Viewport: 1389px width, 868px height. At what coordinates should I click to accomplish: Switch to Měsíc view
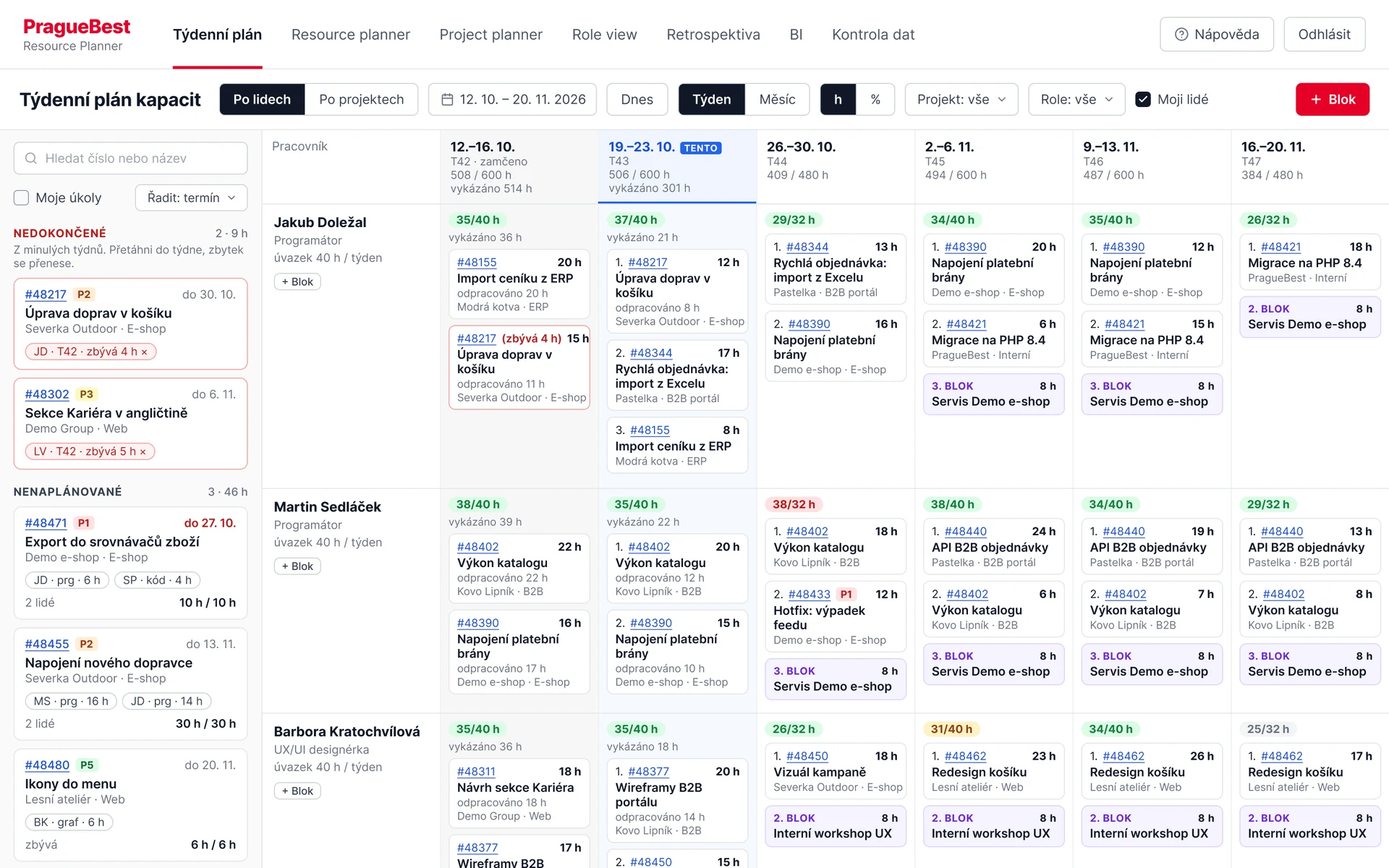tap(777, 99)
